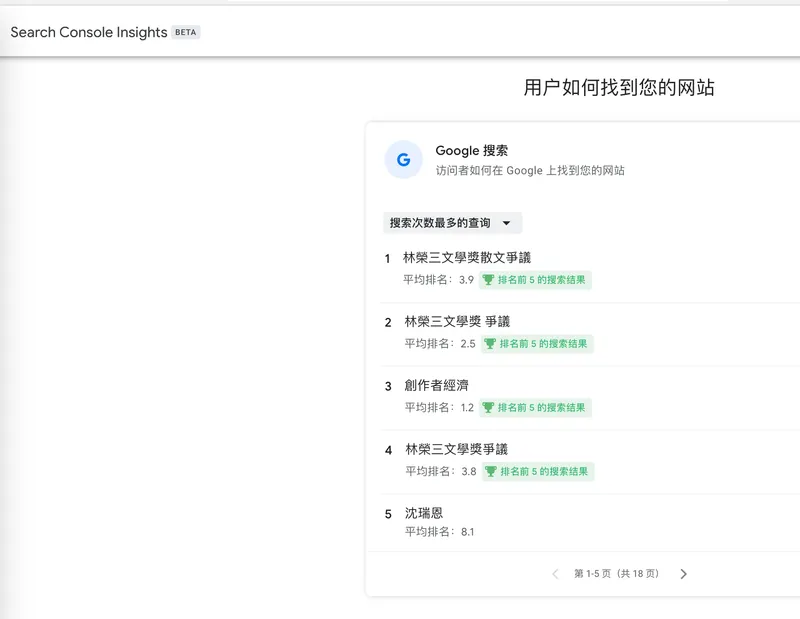This screenshot has width=800, height=619.
Task: Click the BETA label badge
Action: (x=186, y=32)
